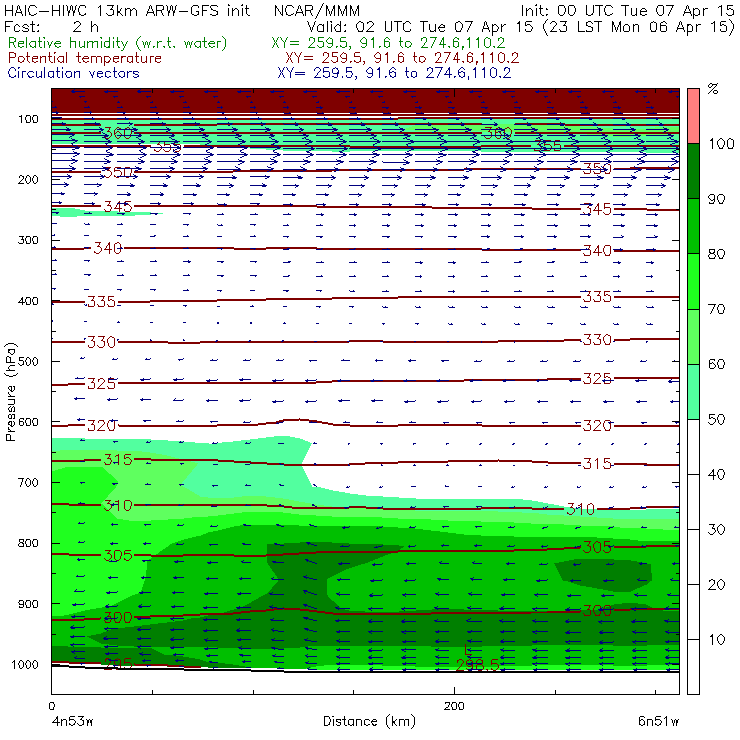Click the green XY coordinates line
Screen dimensions: 740x740
click(x=388, y=43)
